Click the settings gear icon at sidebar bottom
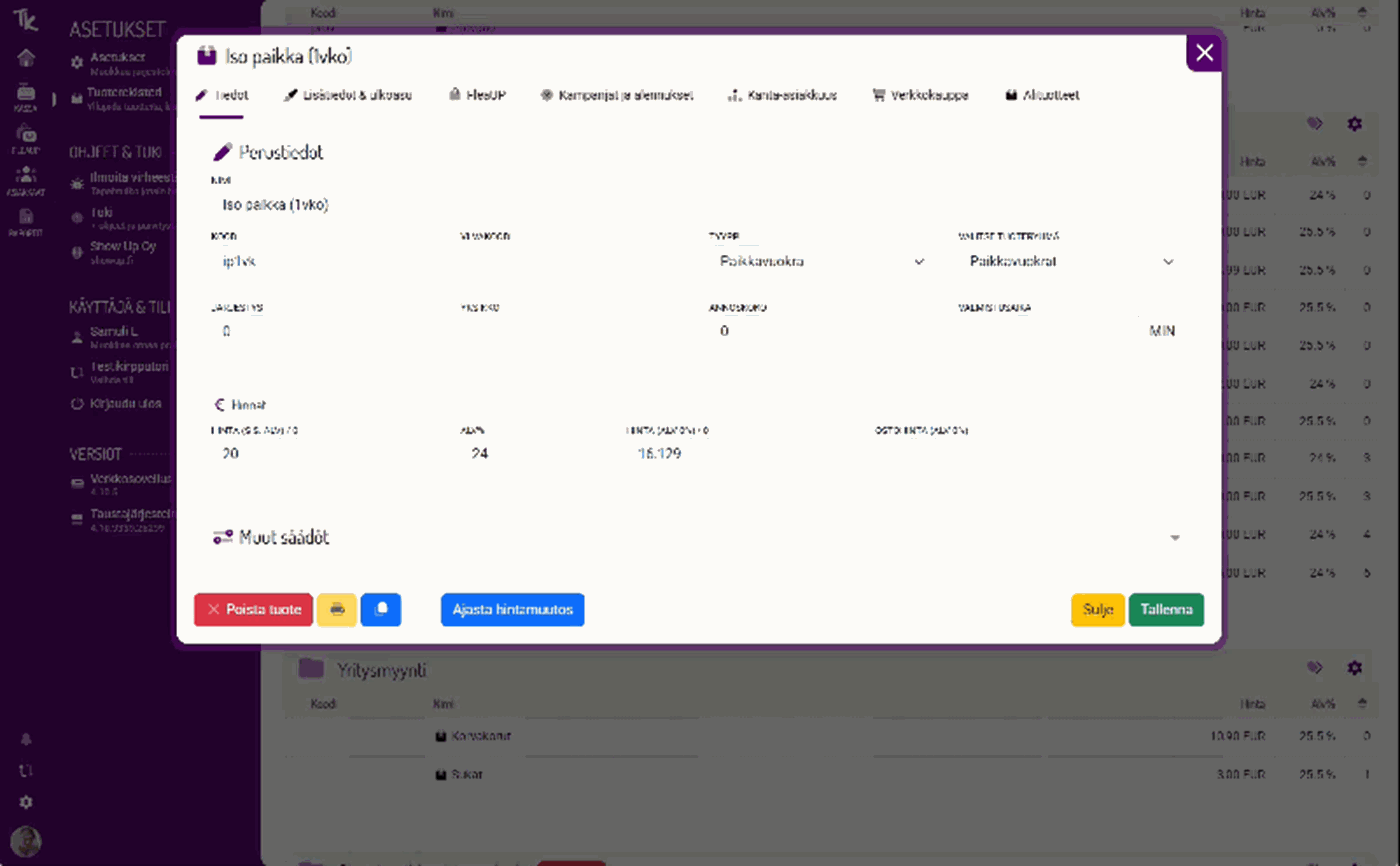 pos(27,802)
